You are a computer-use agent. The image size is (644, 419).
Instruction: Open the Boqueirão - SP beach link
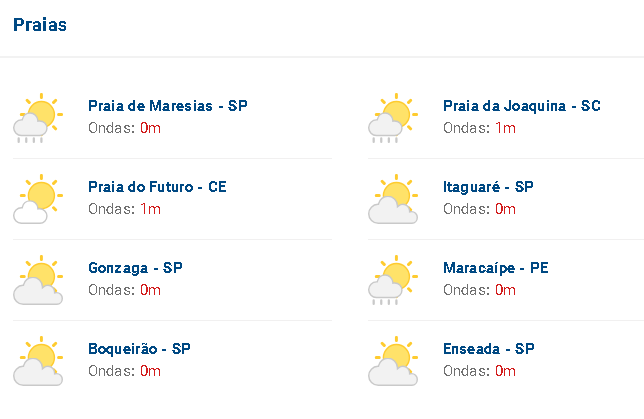tap(139, 349)
